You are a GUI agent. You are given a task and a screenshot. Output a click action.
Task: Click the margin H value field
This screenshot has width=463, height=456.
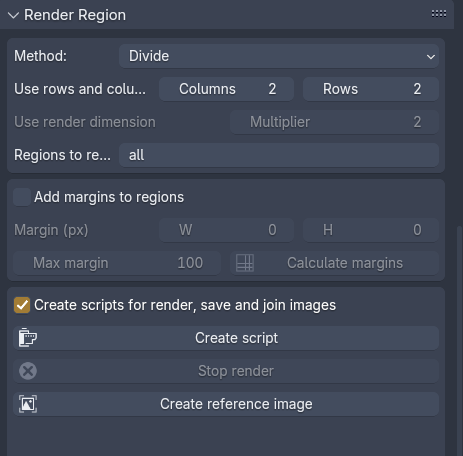click(371, 230)
